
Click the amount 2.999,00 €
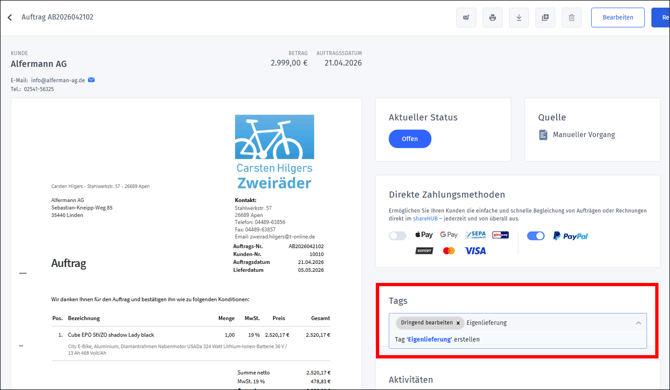coord(289,63)
